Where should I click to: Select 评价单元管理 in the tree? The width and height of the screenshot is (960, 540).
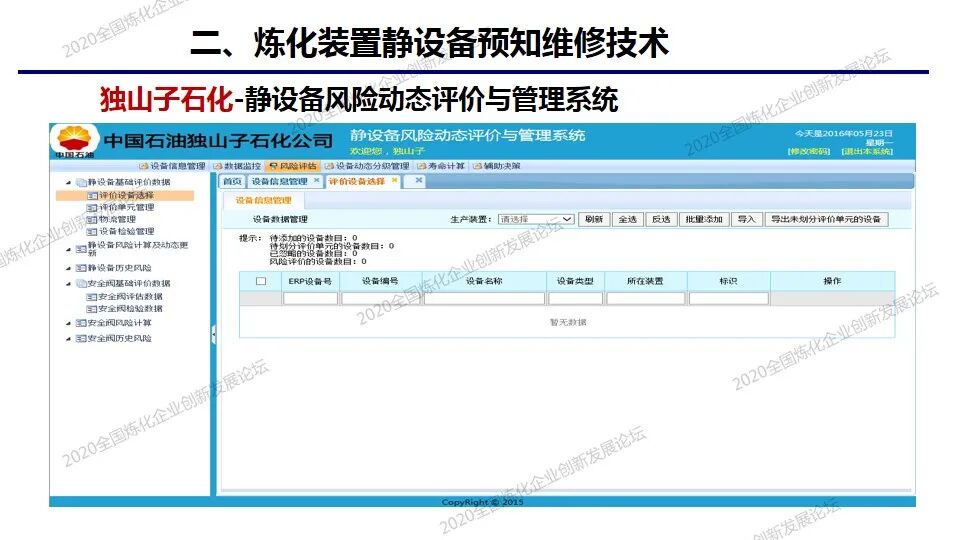[127, 208]
